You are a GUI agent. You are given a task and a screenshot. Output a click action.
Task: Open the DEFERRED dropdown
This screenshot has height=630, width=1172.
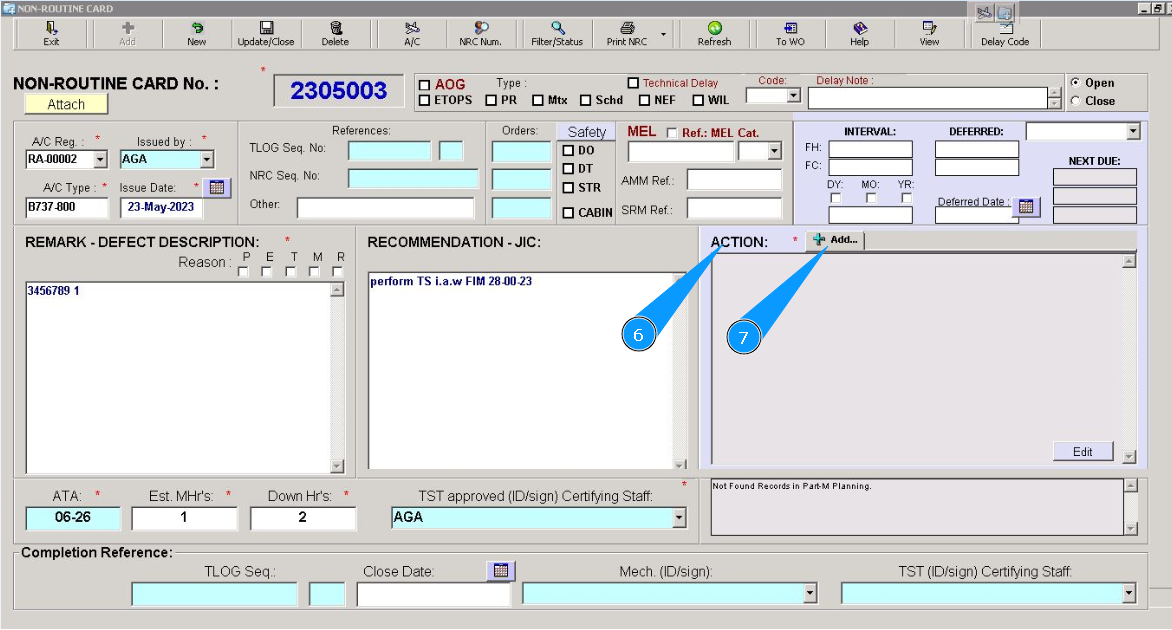click(1133, 132)
